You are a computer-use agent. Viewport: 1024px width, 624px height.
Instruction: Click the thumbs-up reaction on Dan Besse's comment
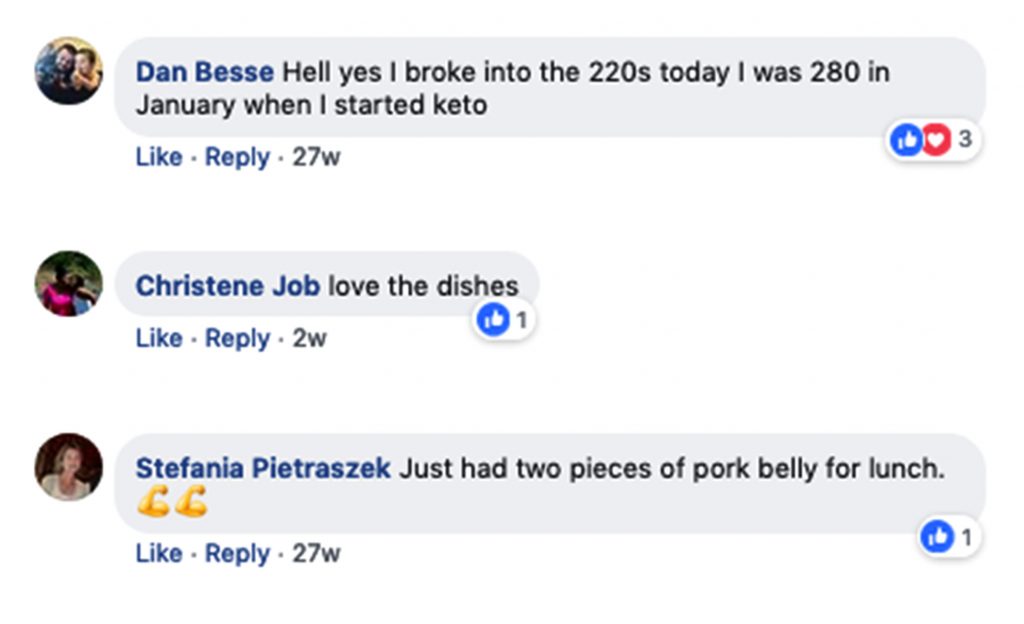(x=906, y=141)
